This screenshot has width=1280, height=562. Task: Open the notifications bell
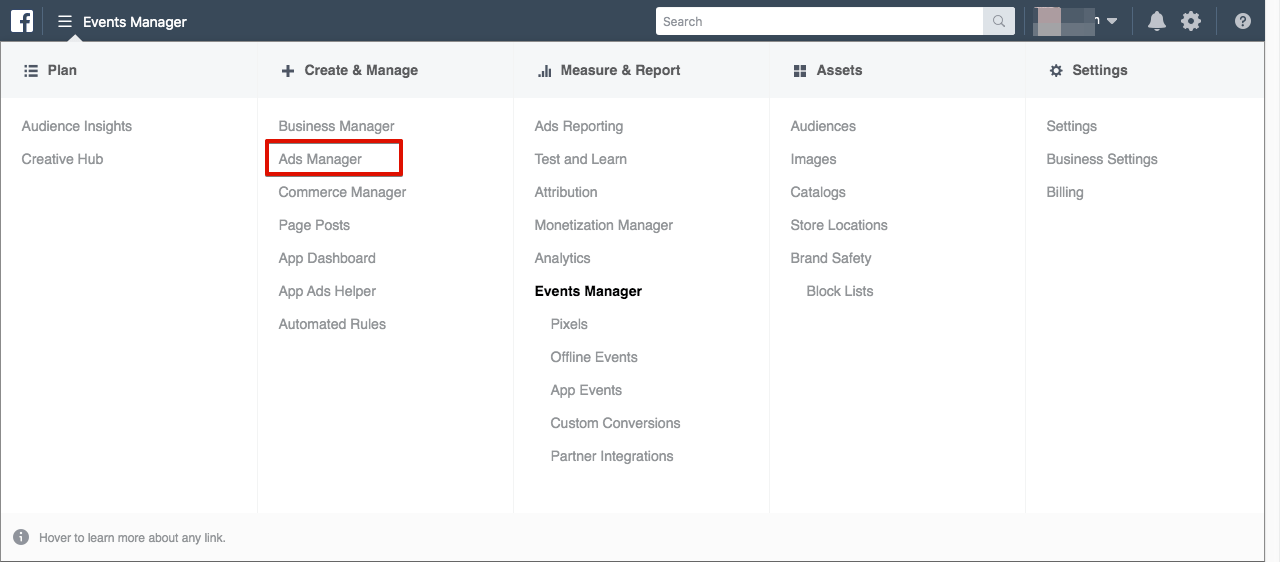coord(1157,21)
